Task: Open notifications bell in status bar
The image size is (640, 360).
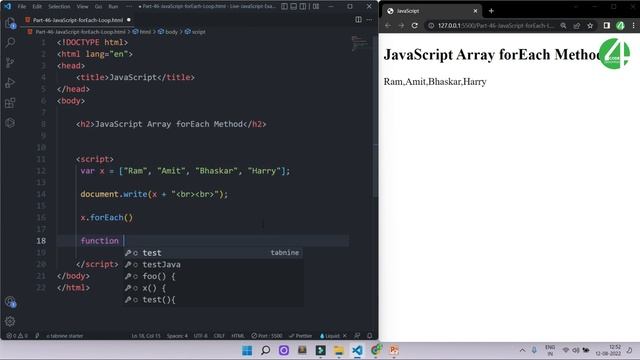Action: (370, 336)
